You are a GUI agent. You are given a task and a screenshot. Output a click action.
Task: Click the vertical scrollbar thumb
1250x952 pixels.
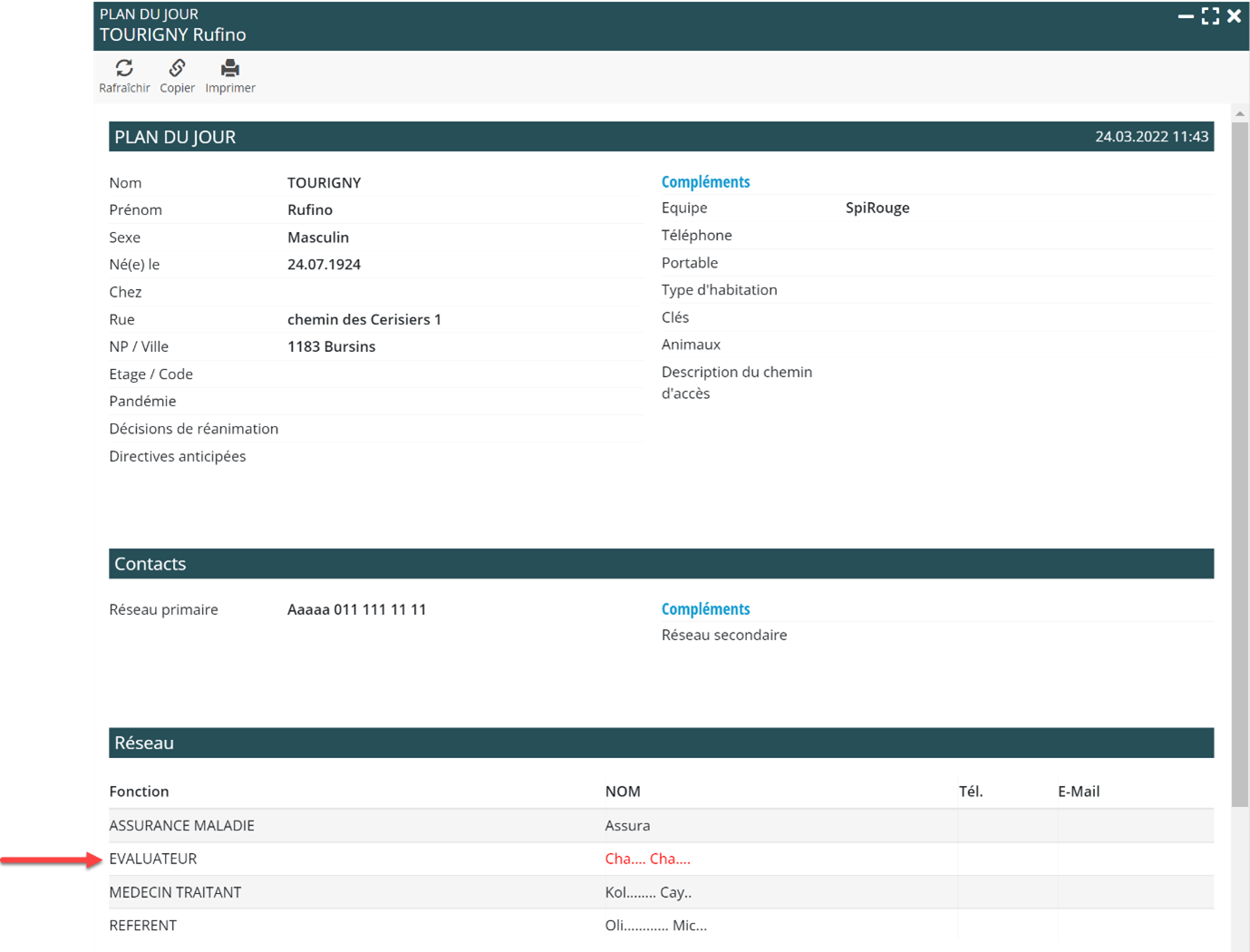point(1239,462)
